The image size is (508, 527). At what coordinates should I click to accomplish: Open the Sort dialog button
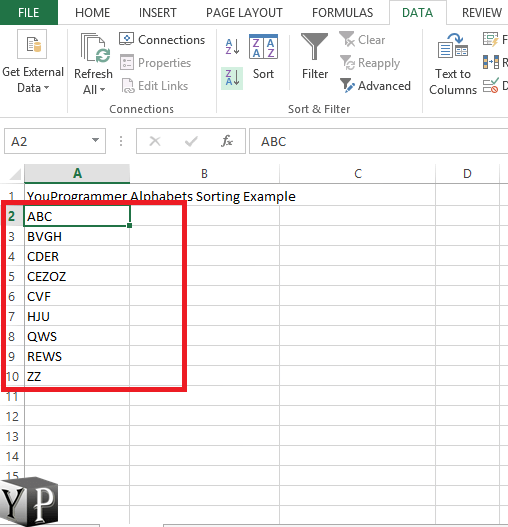tap(263, 56)
